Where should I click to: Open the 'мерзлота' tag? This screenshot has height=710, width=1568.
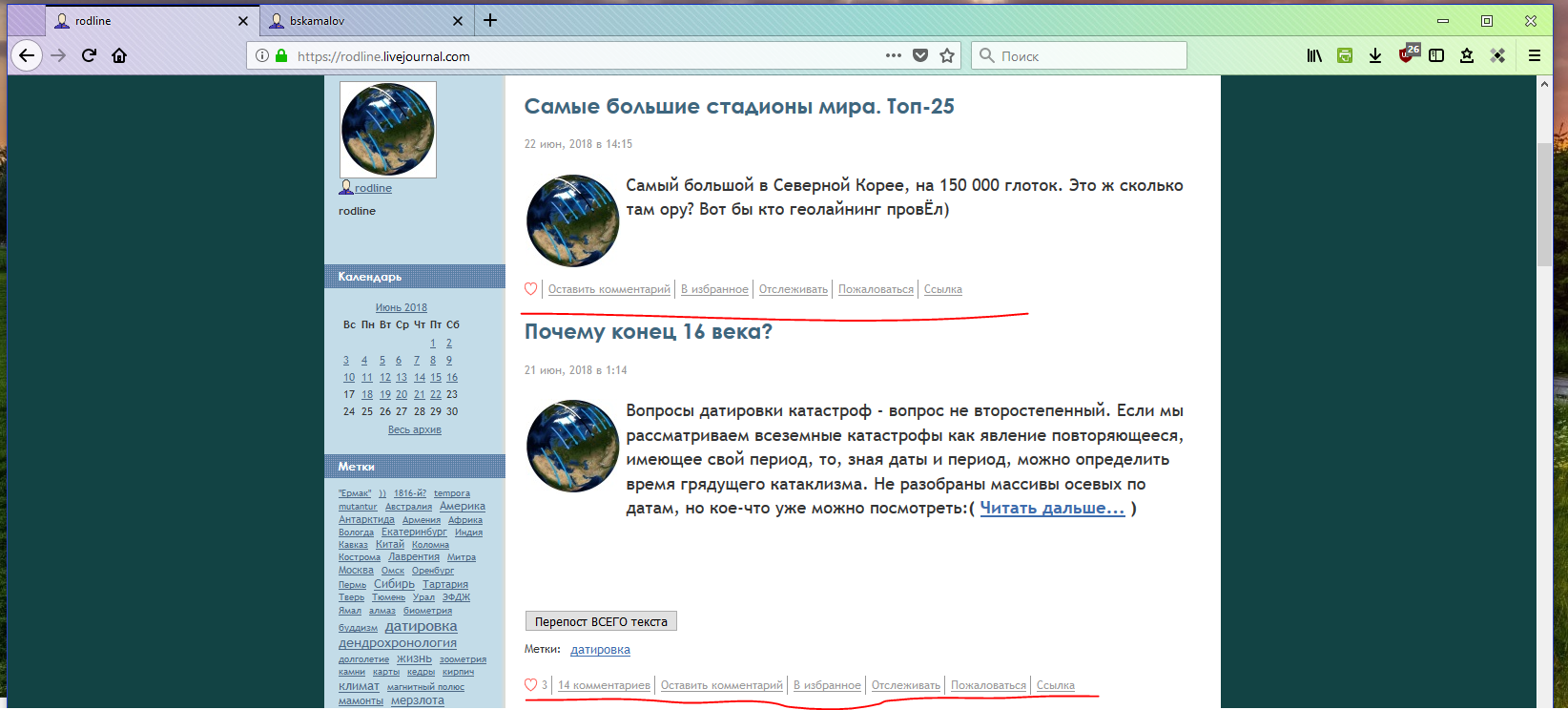[x=417, y=700]
